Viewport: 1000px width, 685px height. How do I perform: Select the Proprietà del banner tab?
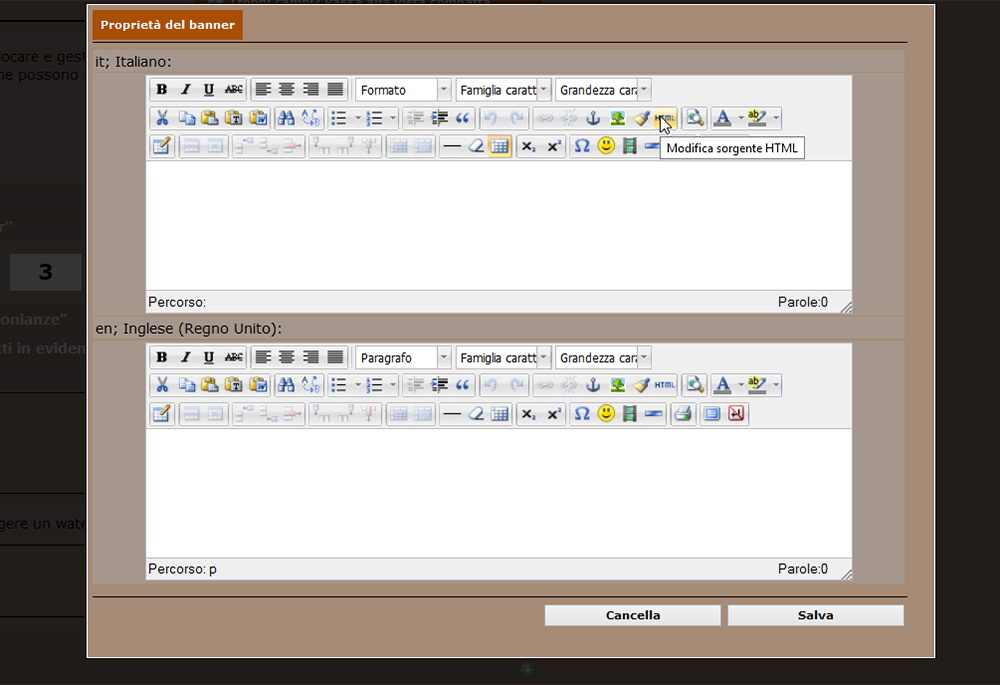(x=168, y=25)
